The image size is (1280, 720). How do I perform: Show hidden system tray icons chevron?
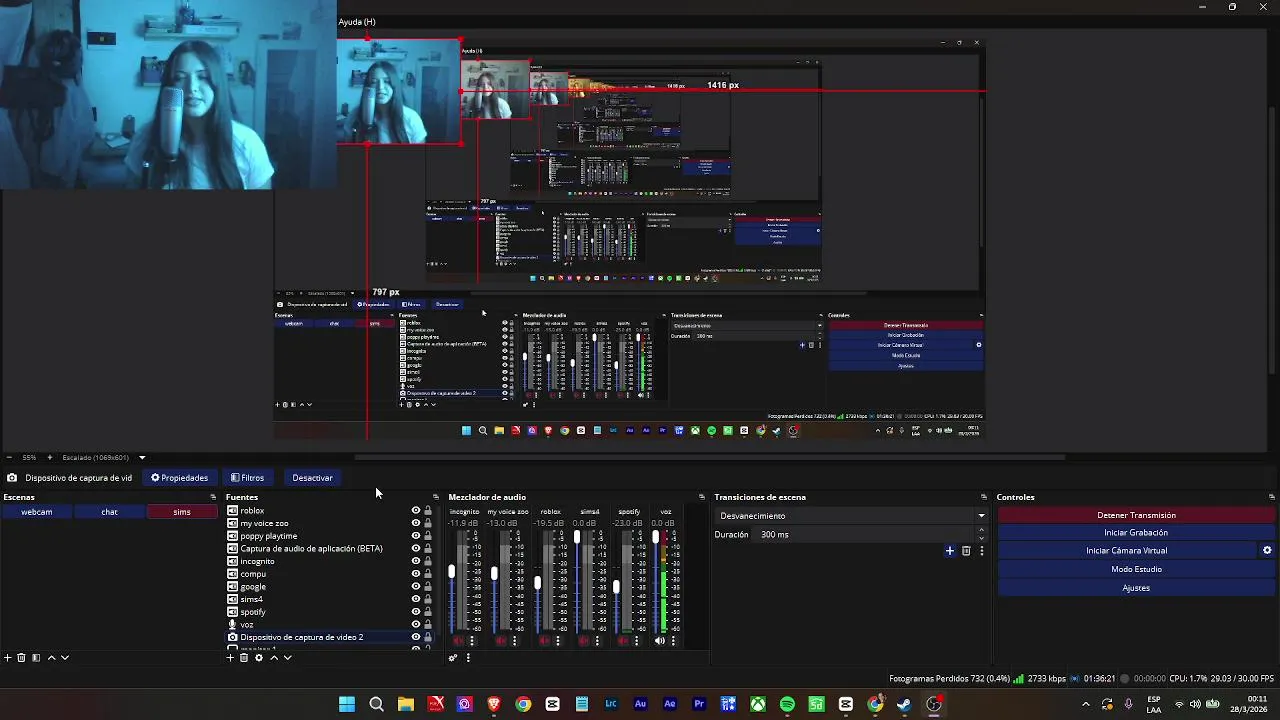[1086, 704]
